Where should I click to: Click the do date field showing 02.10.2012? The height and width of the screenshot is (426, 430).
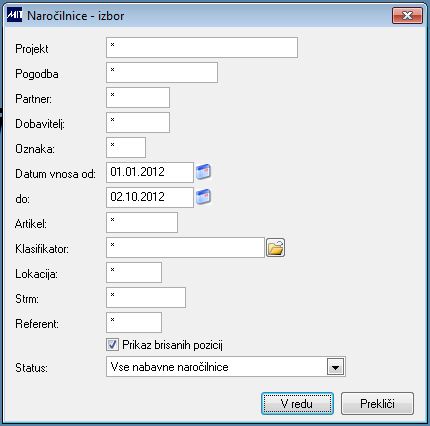150,197
